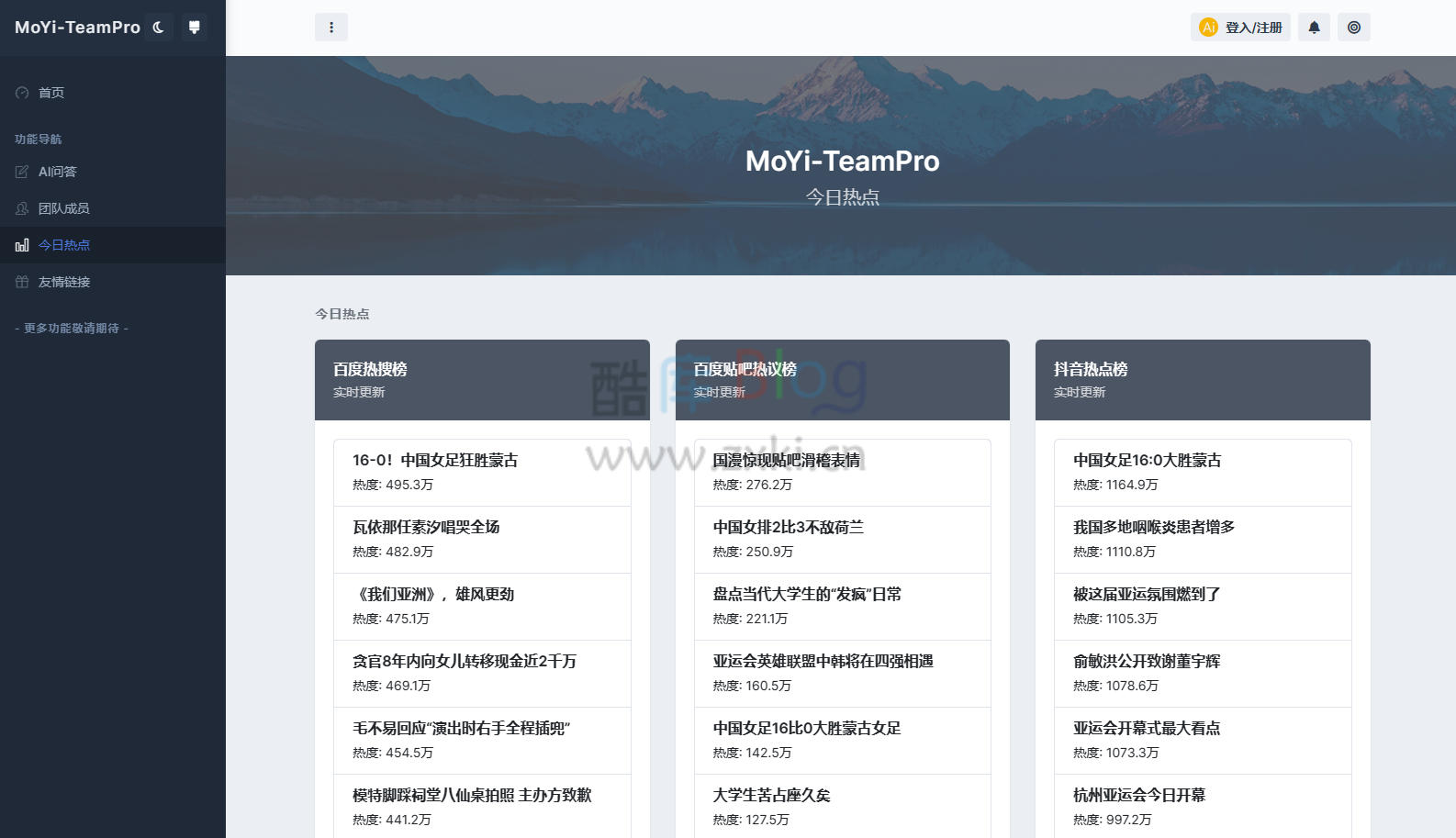Open '亚运会英雄联盟中韩将在四强相遇' item

tap(843, 674)
